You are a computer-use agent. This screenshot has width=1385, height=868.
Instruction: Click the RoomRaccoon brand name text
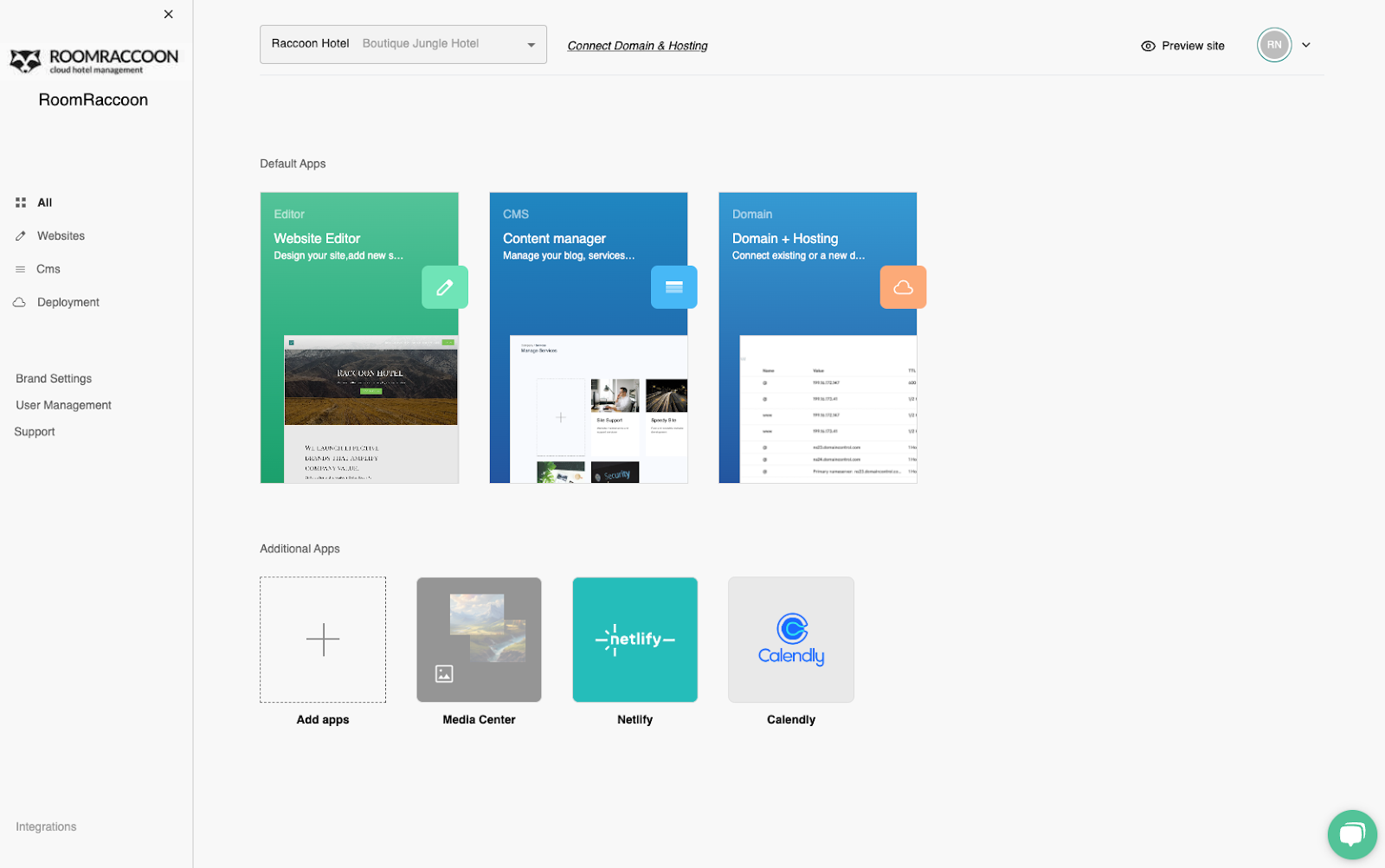point(93,100)
